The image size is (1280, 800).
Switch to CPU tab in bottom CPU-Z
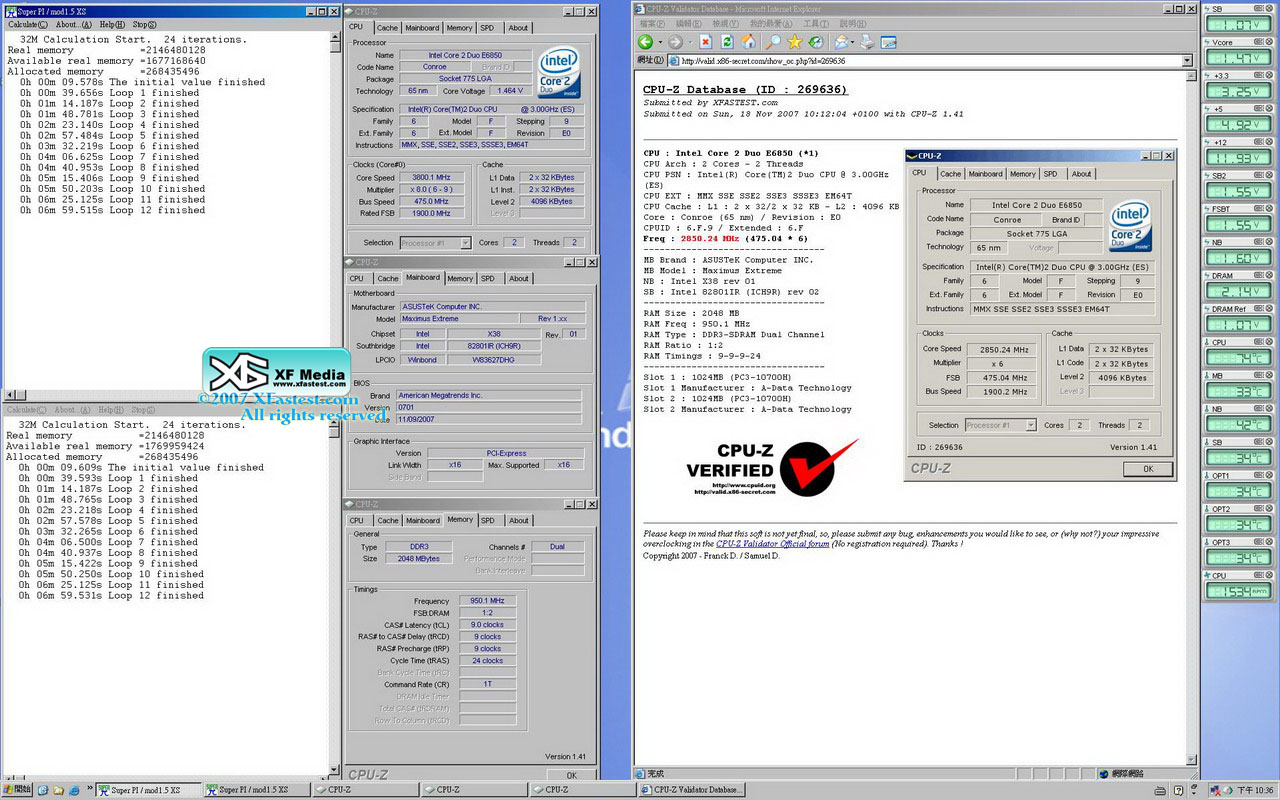[357, 520]
